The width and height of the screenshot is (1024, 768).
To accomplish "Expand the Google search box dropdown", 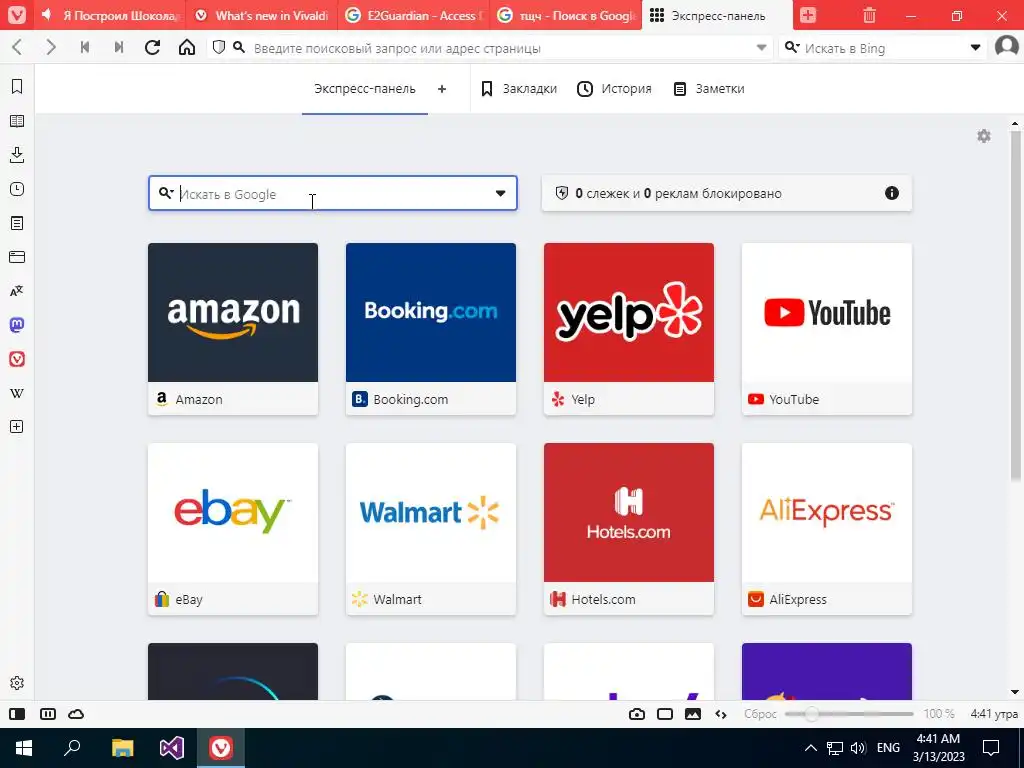I will (500, 193).
